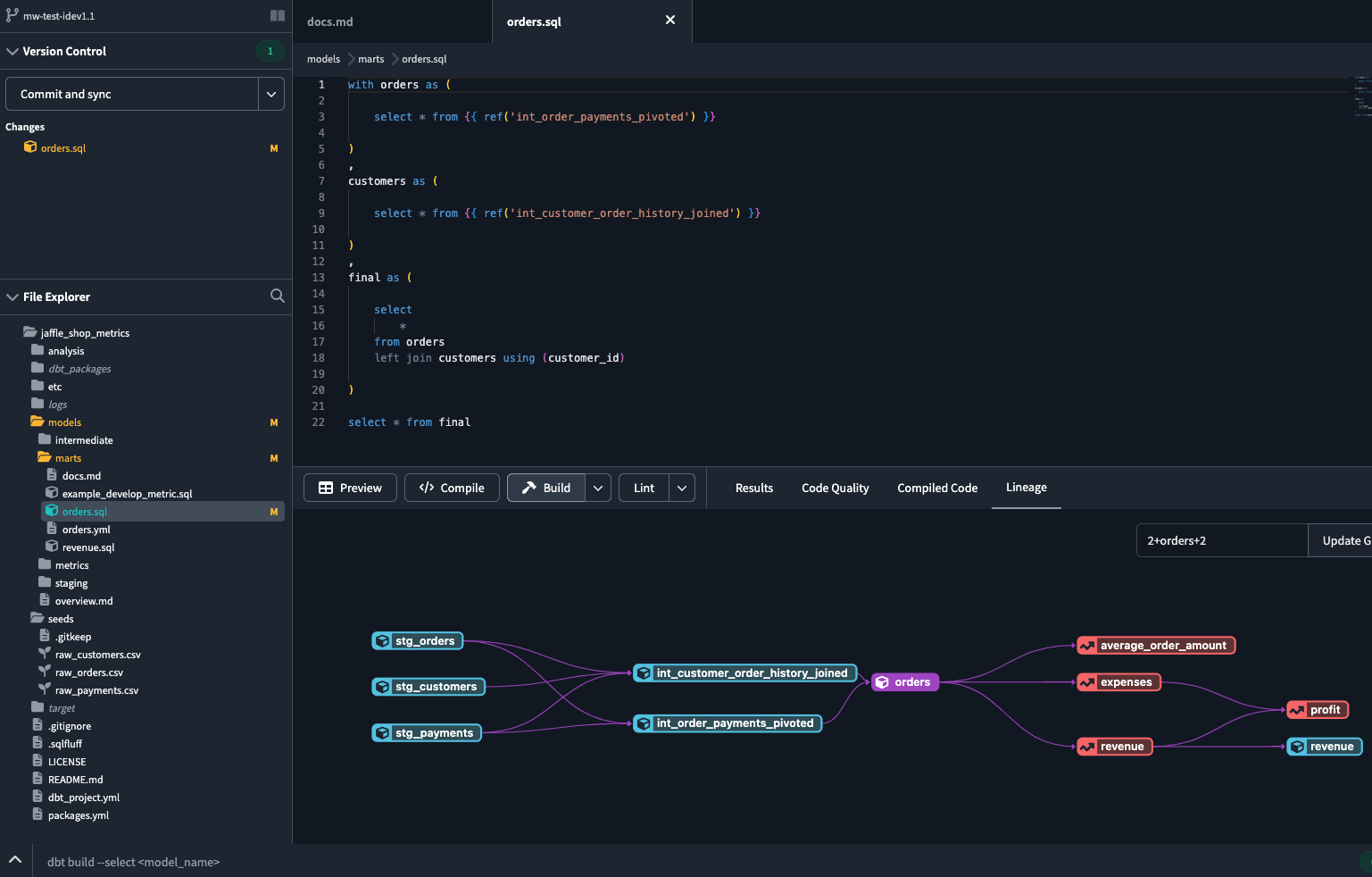Click the orders.sql cube icon under Changes

coord(29,147)
